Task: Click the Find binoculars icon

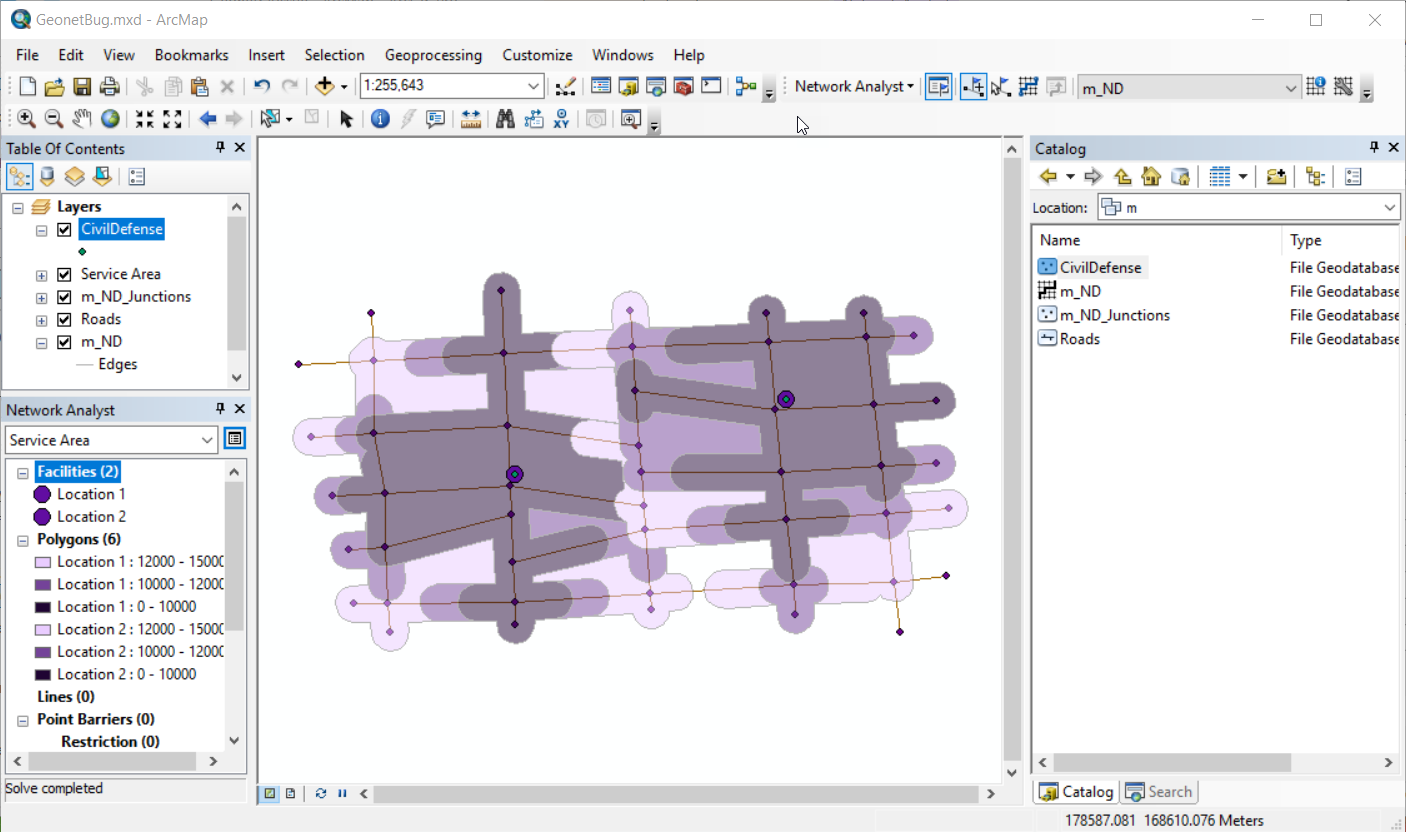Action: coord(505,119)
